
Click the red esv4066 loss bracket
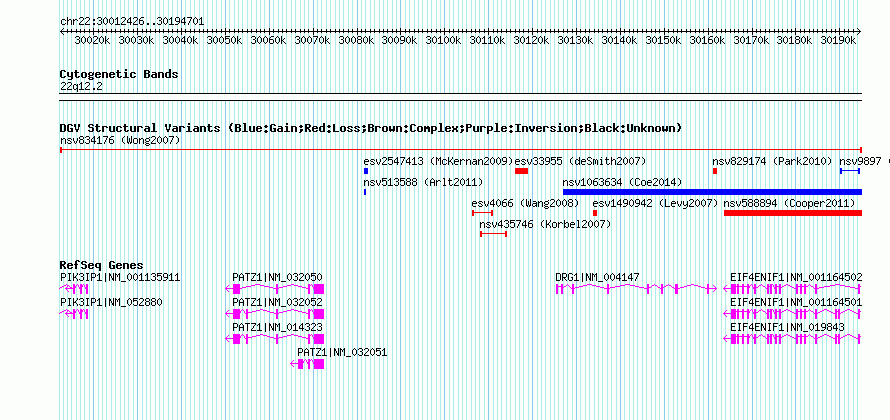pos(482,213)
